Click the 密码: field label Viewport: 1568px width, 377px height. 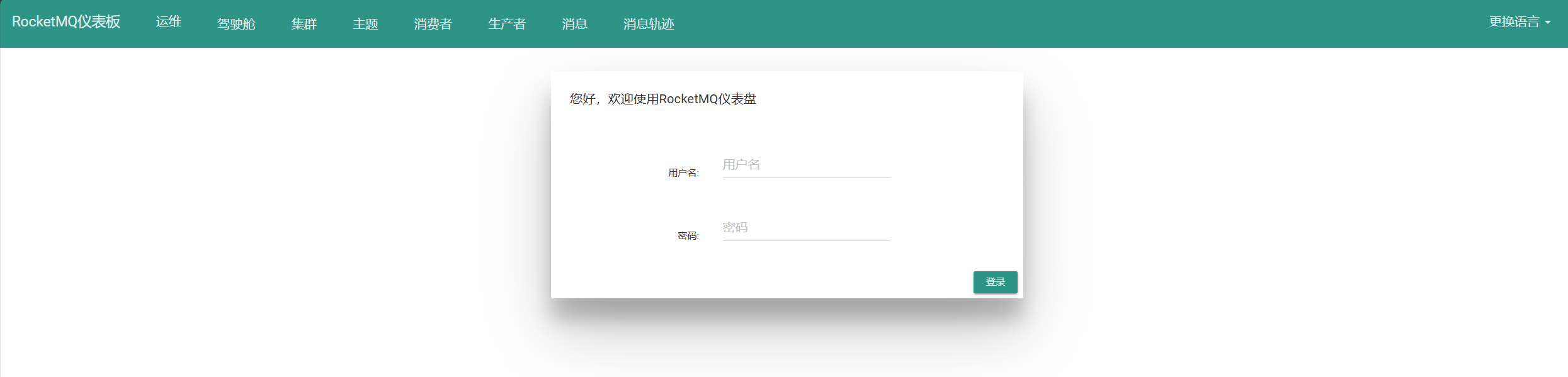point(688,236)
